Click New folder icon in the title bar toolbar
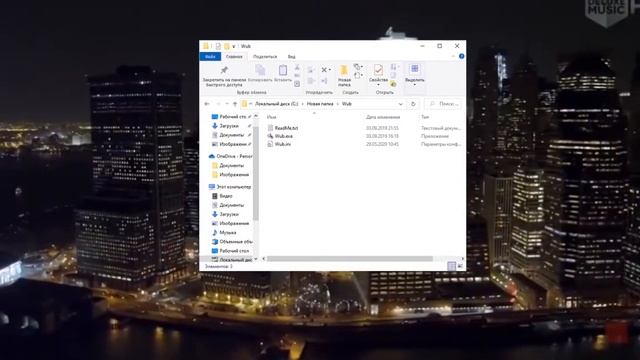 227,46
